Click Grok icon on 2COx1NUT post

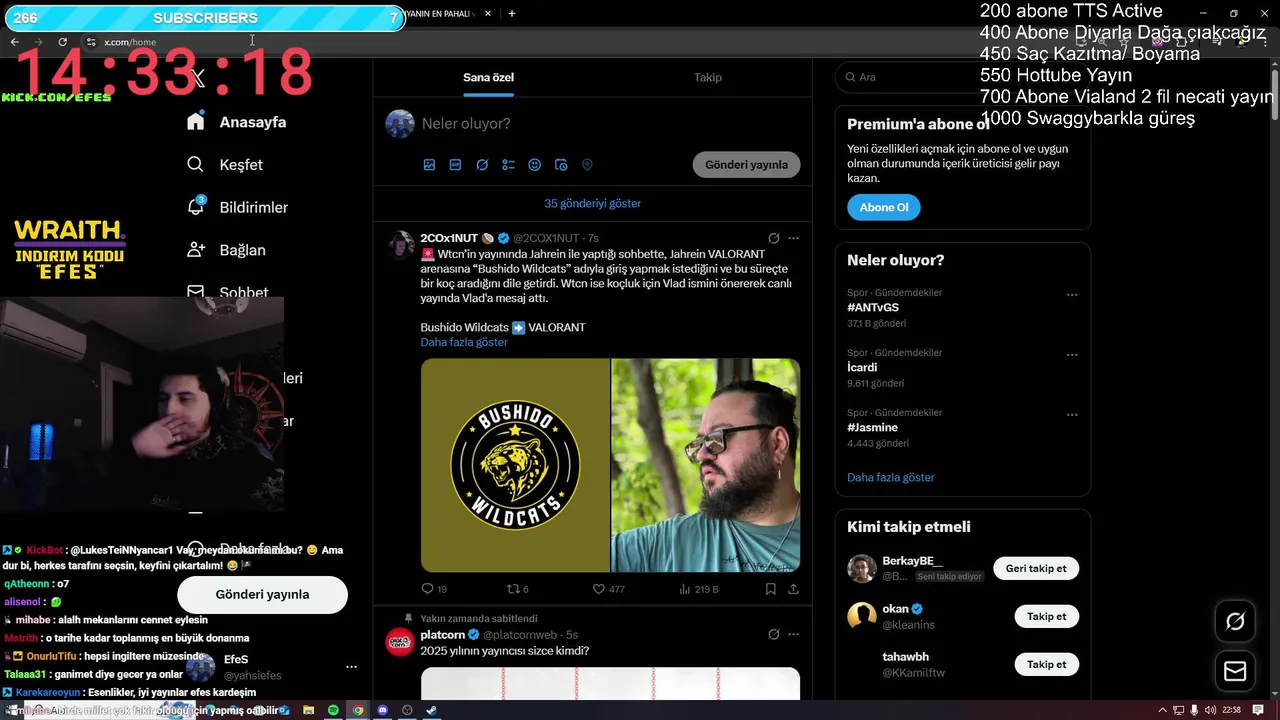(x=773, y=238)
